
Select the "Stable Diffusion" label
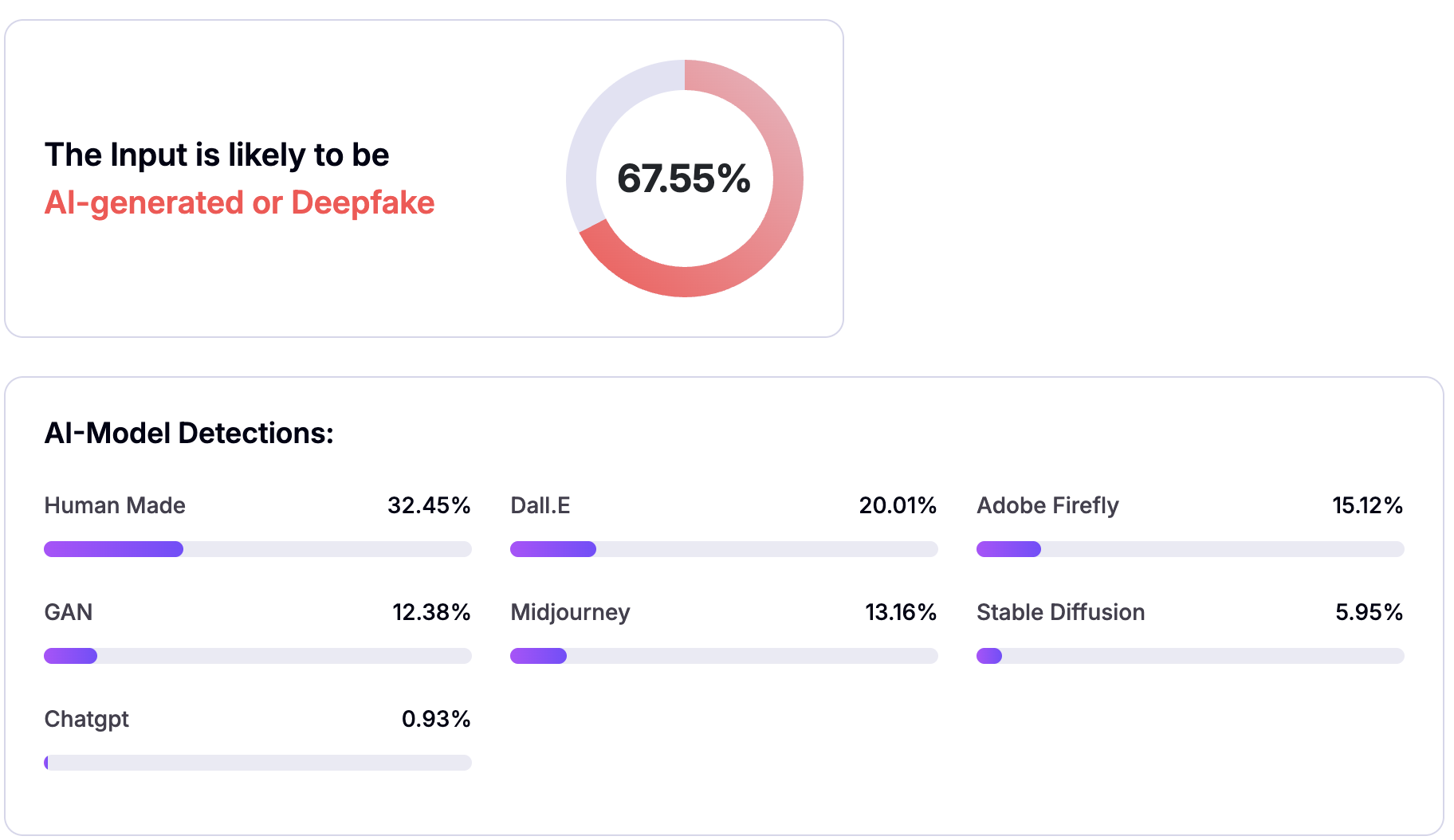tap(1060, 612)
